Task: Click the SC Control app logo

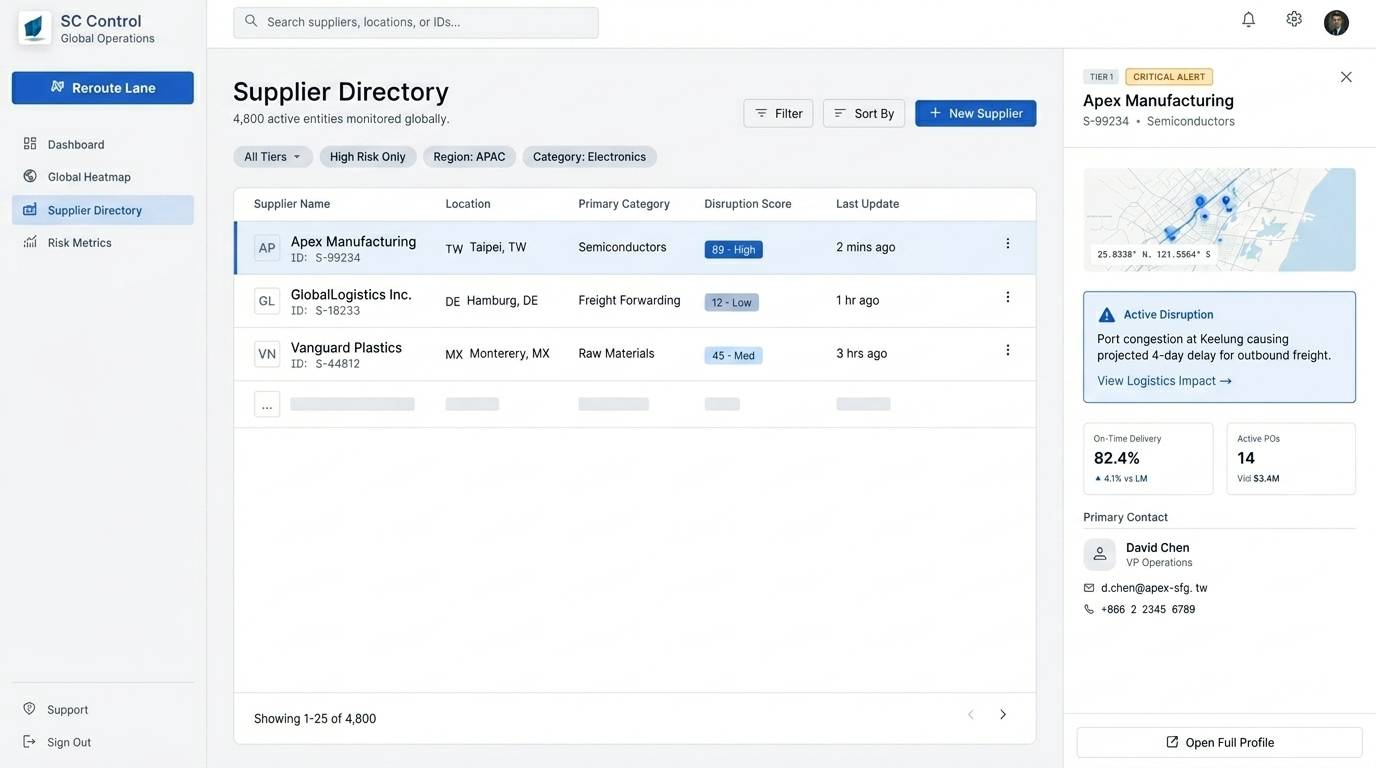Action: (35, 28)
